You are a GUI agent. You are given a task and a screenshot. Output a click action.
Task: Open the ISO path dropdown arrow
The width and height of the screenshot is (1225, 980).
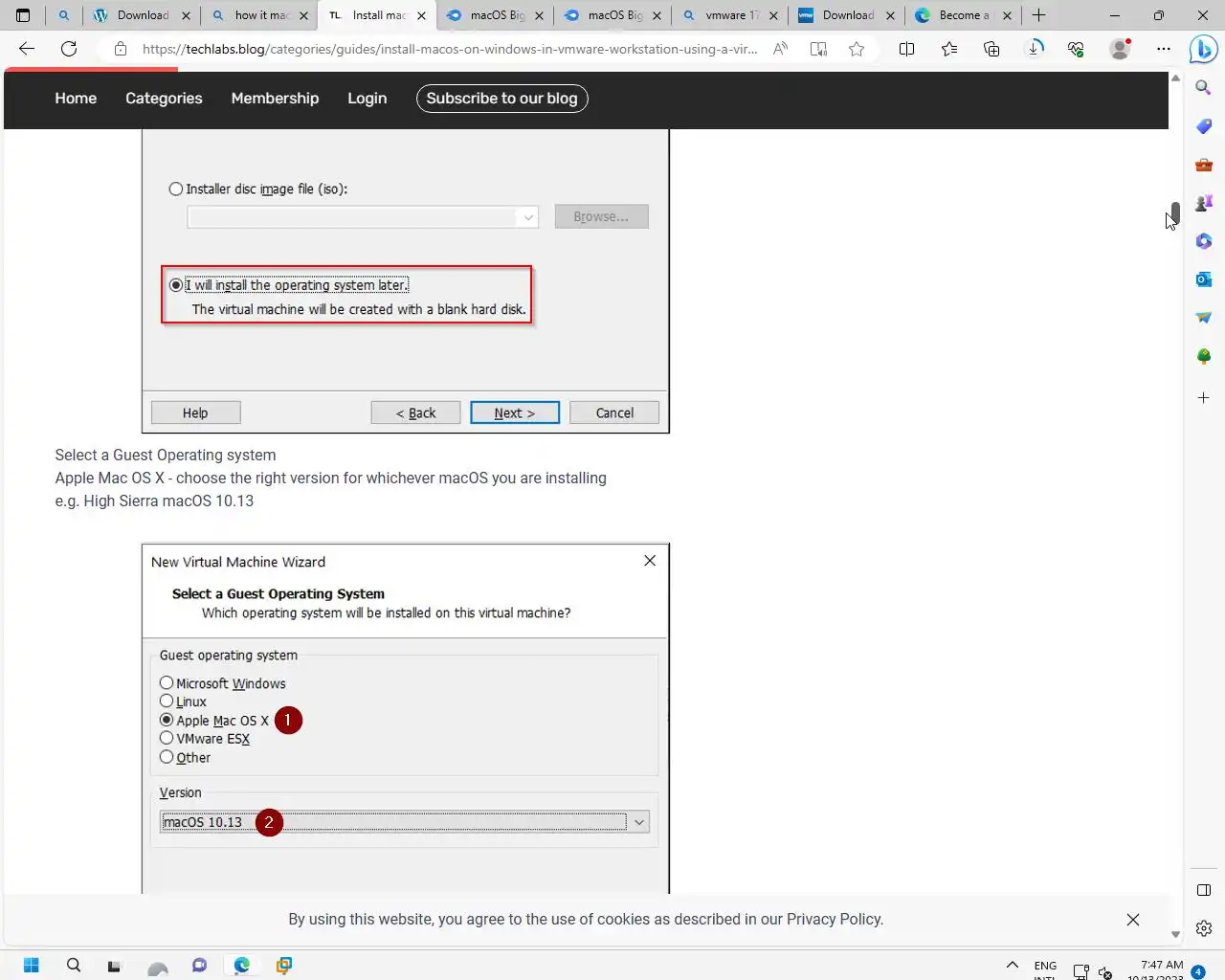pyautogui.click(x=528, y=217)
